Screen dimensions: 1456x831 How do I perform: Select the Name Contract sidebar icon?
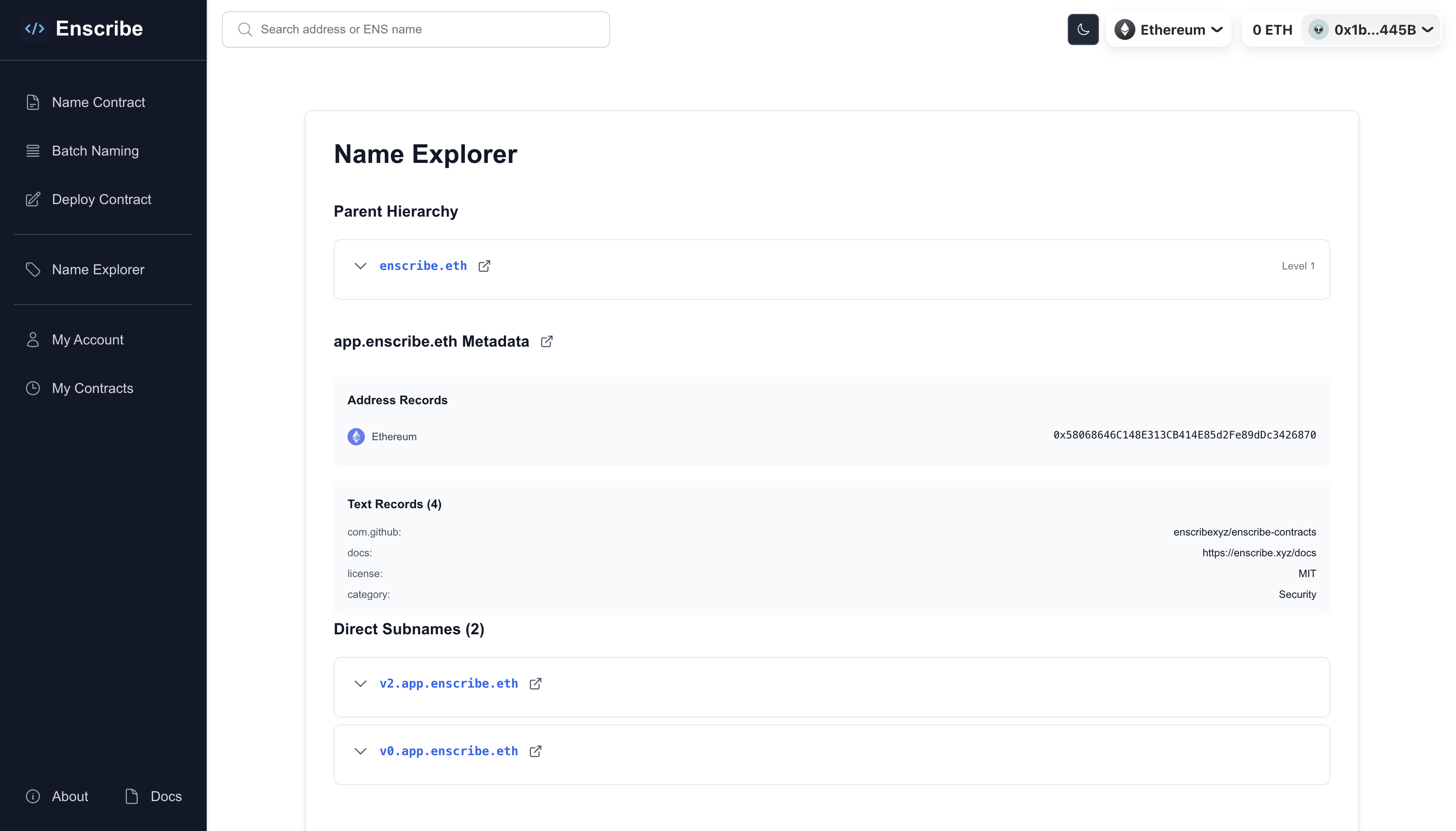pos(32,102)
